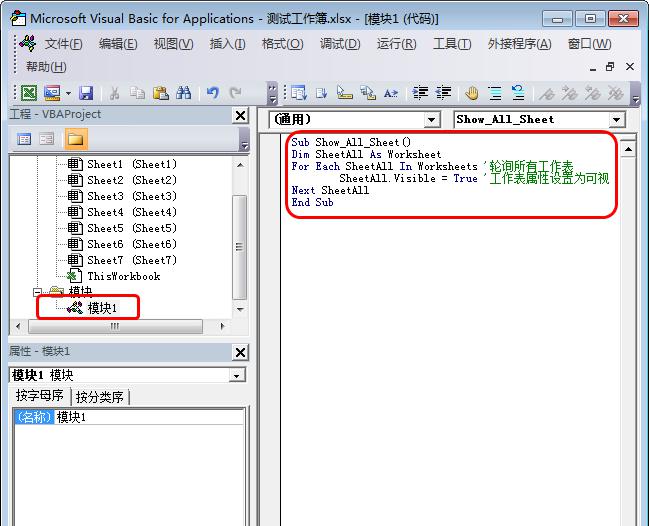This screenshot has height=526, width=649.
Task: Open standard toolbar options chevron
Action: click(272, 94)
